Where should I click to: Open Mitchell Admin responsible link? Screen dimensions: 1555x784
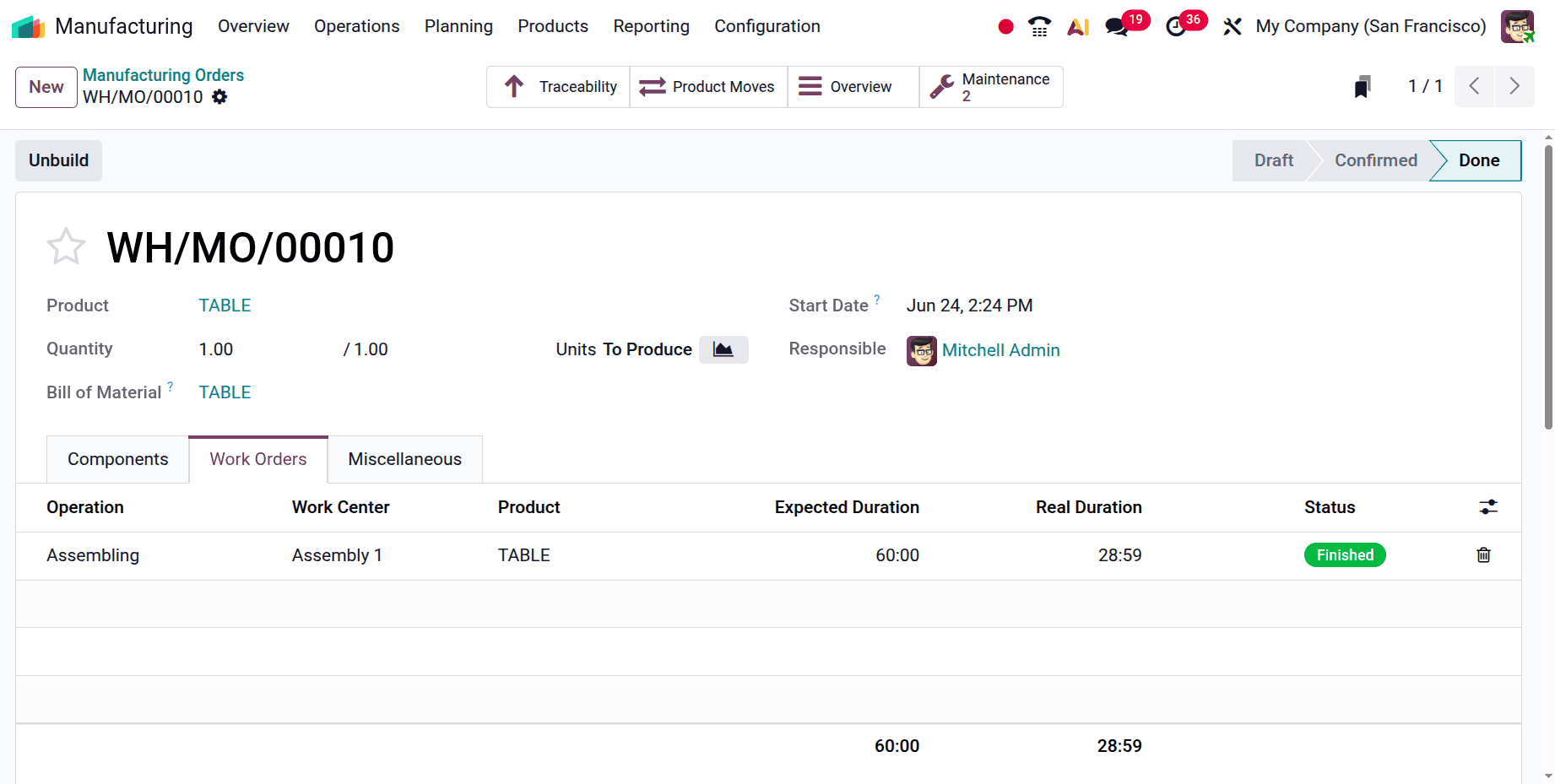[x=1001, y=350]
